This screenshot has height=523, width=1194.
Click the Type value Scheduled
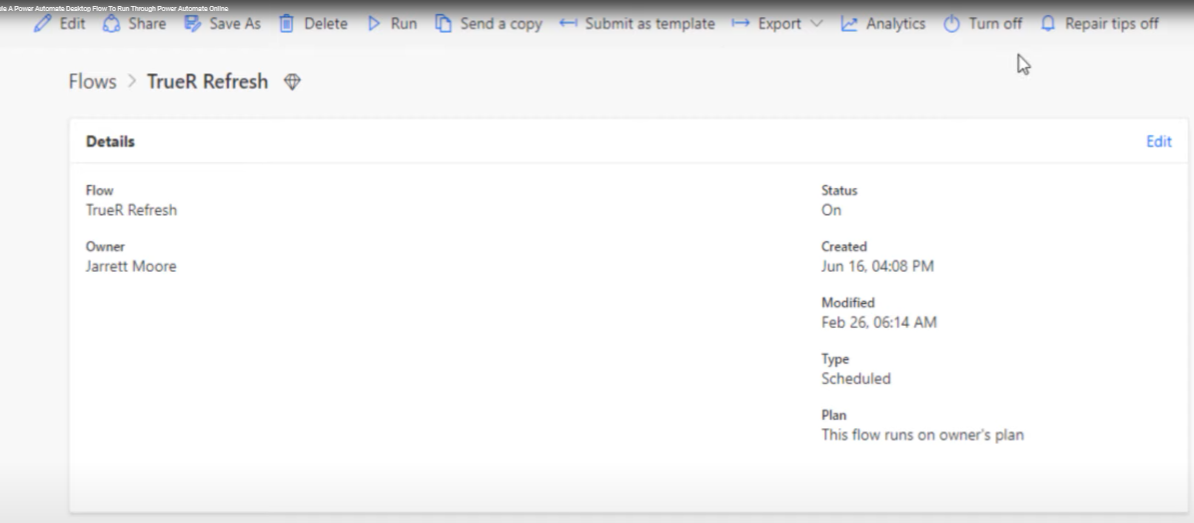(856, 378)
